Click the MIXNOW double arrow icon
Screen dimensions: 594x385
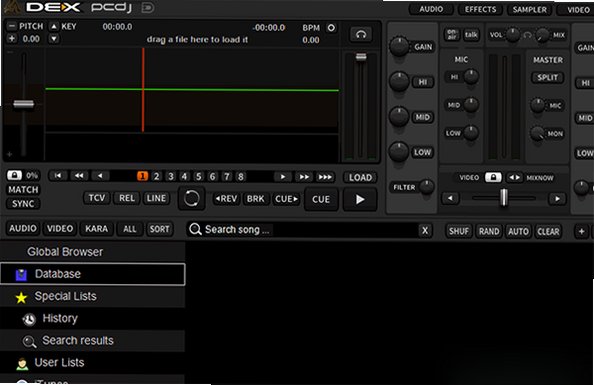tap(514, 177)
